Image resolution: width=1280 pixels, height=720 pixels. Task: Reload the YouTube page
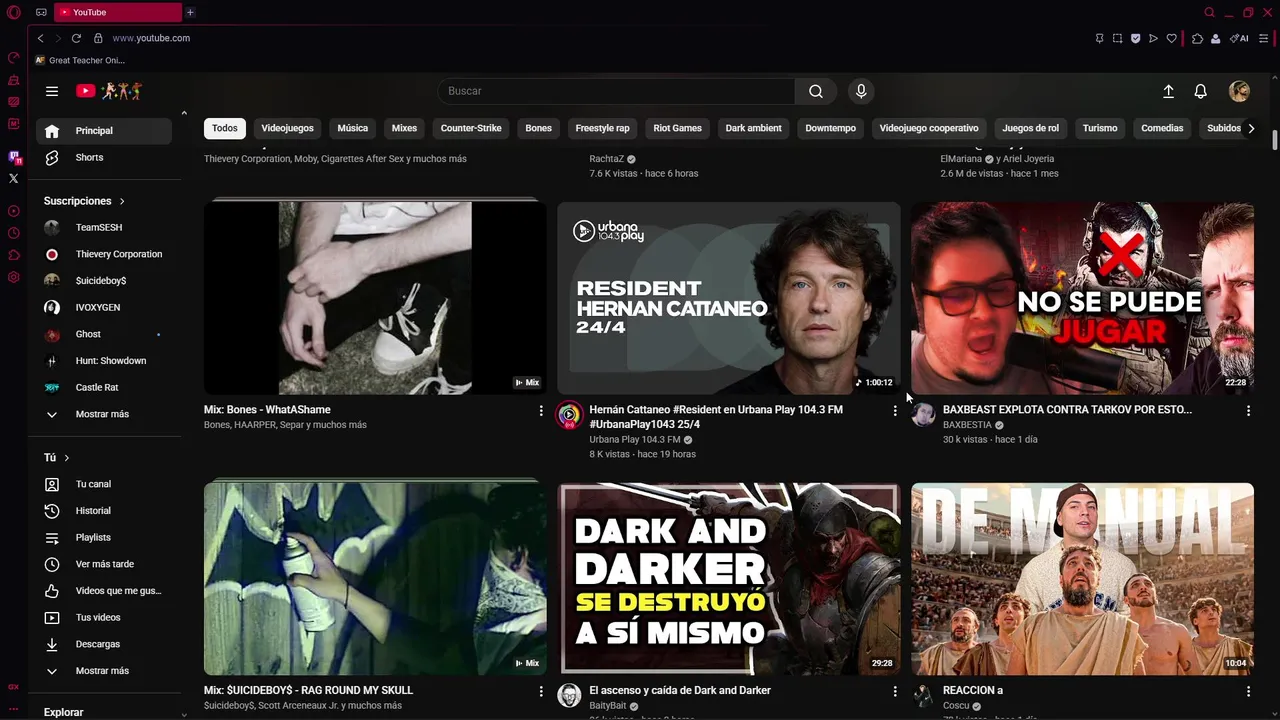(76, 38)
